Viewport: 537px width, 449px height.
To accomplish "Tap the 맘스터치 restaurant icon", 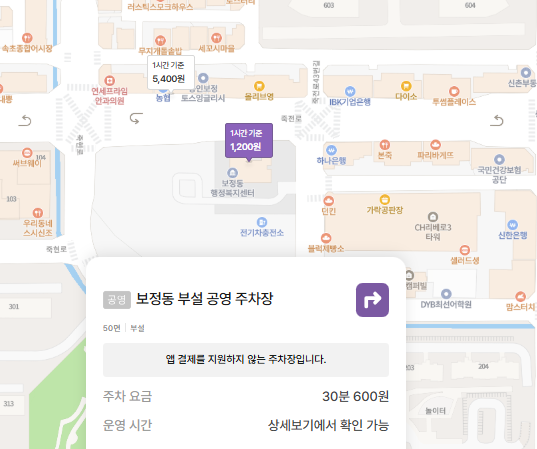I will point(520,296).
